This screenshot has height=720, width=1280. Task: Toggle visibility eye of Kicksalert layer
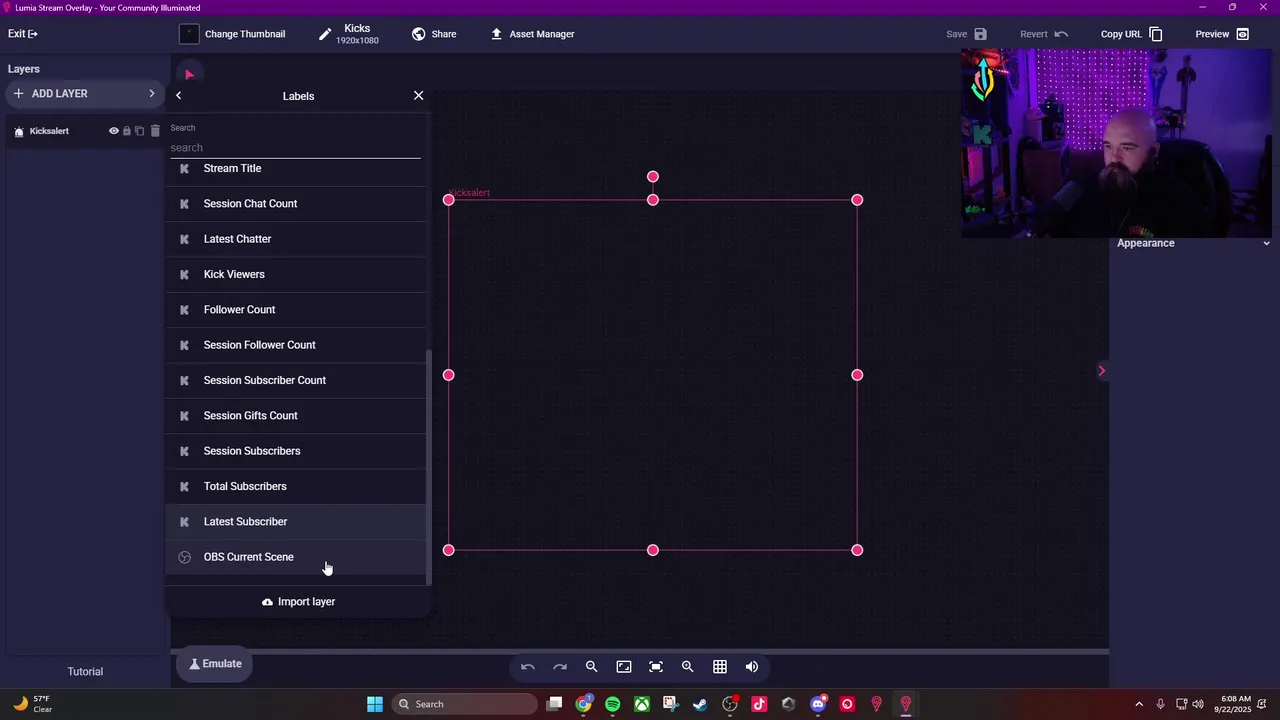114,131
